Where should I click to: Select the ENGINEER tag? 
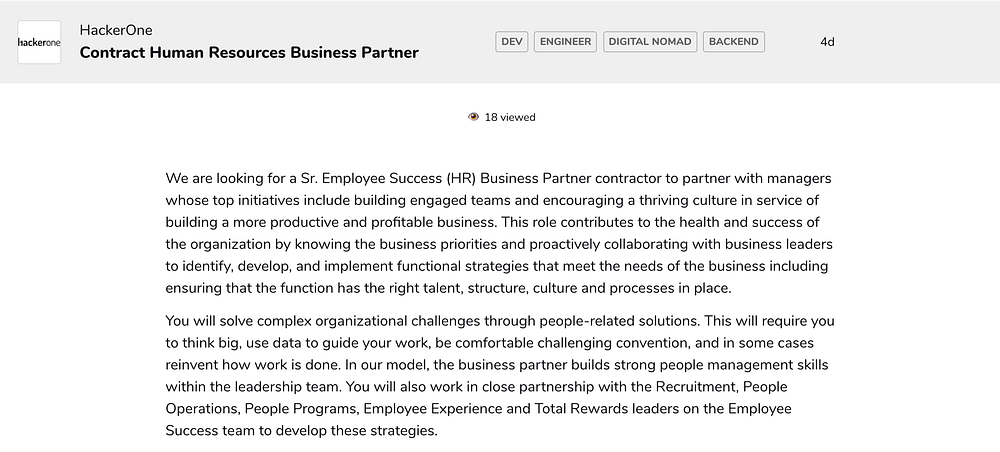(x=565, y=42)
